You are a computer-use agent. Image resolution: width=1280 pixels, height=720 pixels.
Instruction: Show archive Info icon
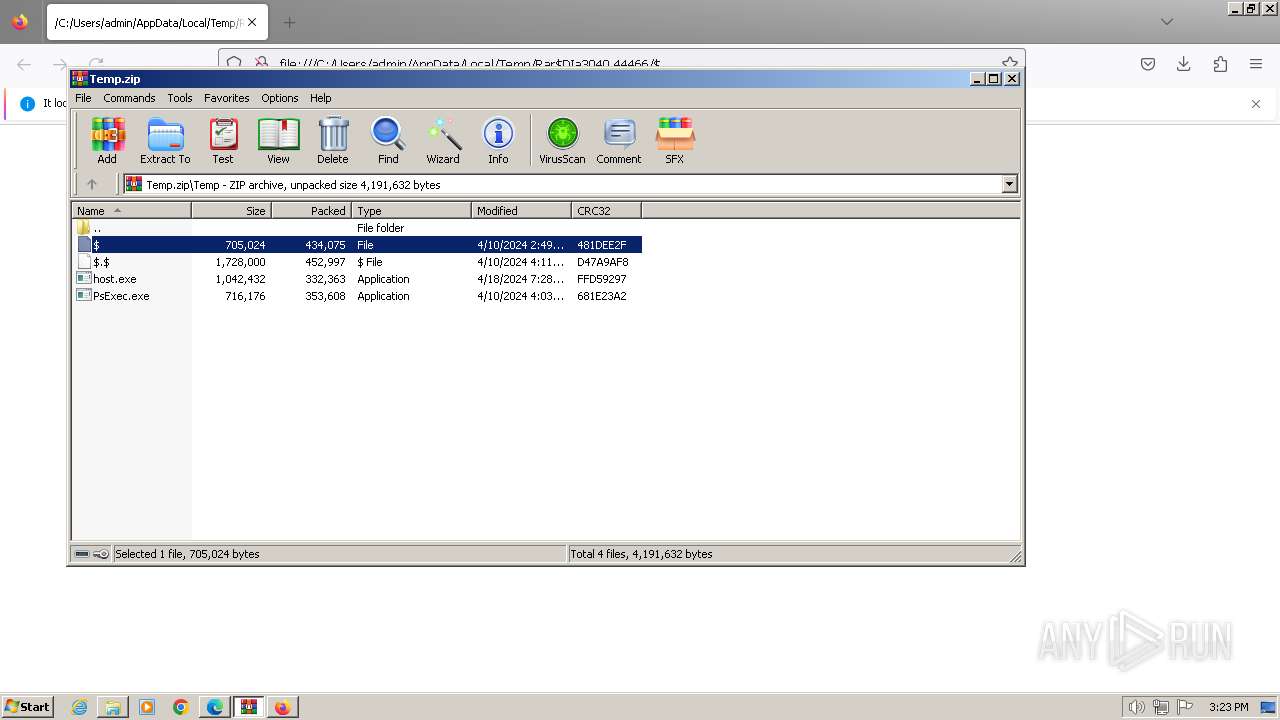click(498, 140)
